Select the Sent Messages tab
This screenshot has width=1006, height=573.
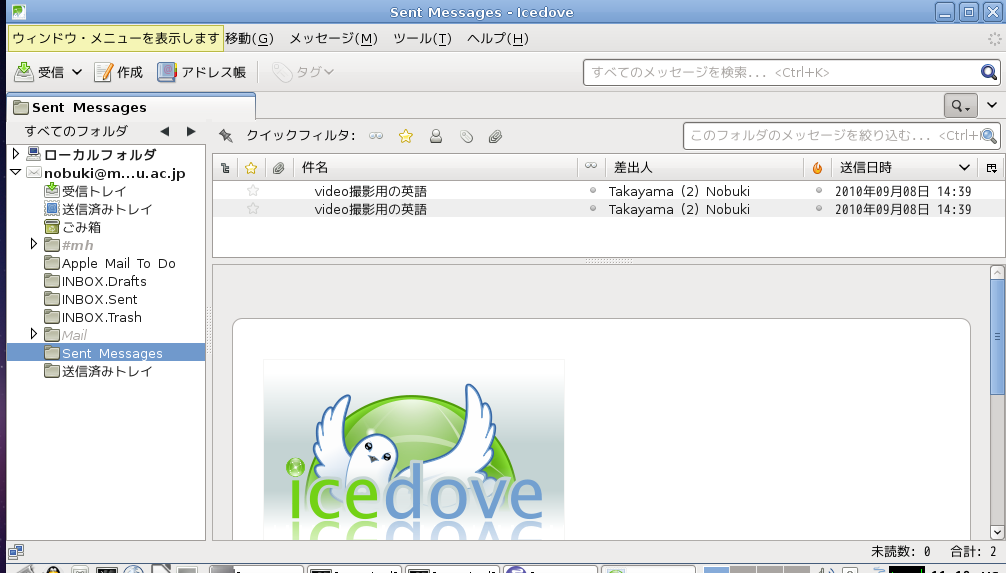pyautogui.click(x=131, y=107)
